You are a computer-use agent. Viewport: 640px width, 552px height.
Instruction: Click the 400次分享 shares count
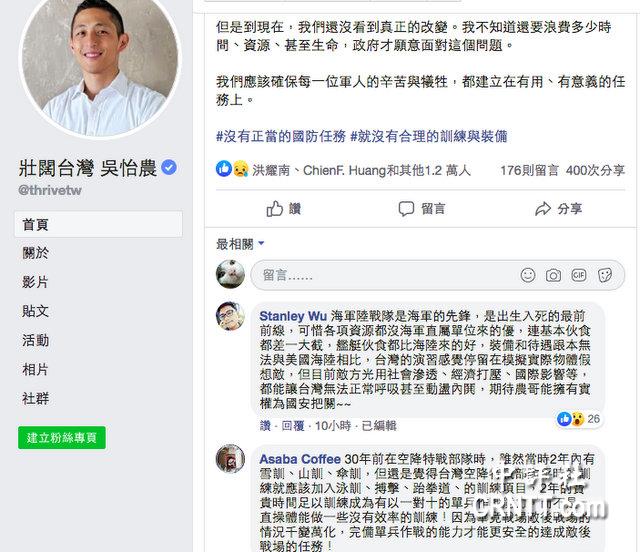(x=596, y=170)
